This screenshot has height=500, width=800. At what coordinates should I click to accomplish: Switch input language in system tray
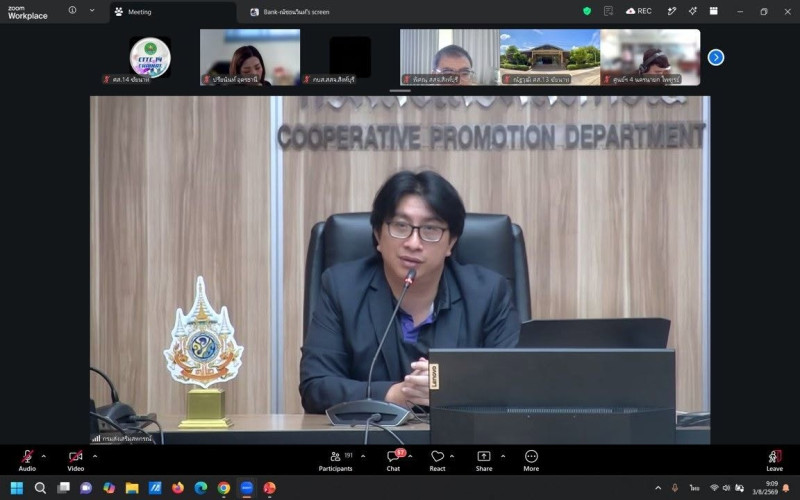point(694,488)
